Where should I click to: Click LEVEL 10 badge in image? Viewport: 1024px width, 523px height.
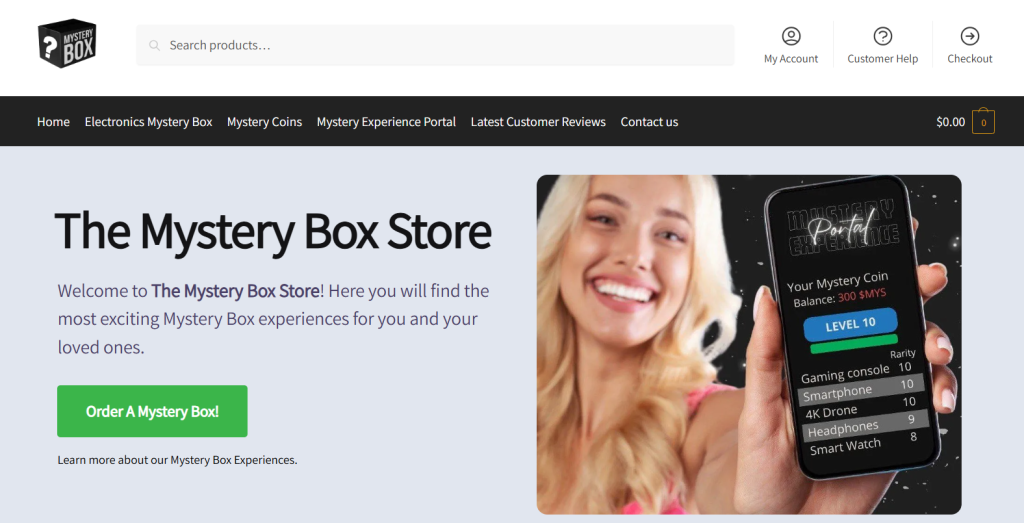tap(850, 325)
